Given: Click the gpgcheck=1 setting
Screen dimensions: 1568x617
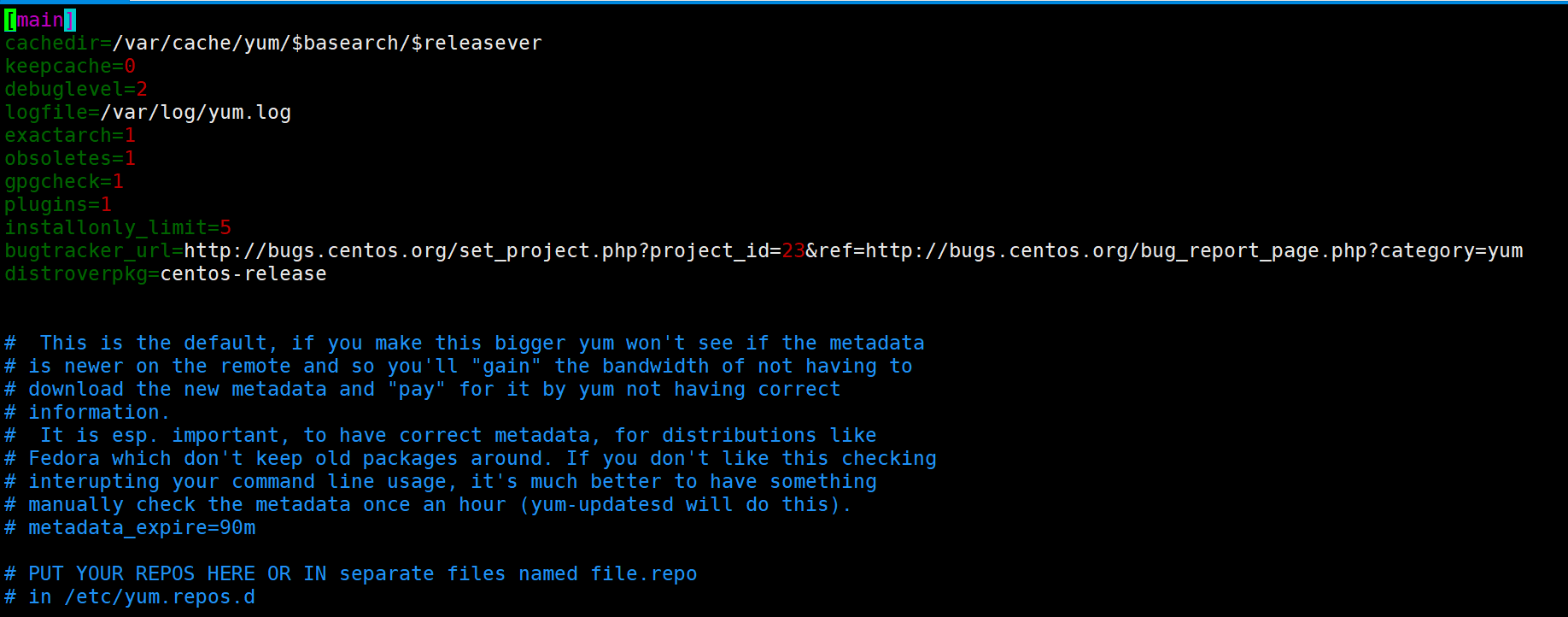Looking at the screenshot, I should (64, 181).
